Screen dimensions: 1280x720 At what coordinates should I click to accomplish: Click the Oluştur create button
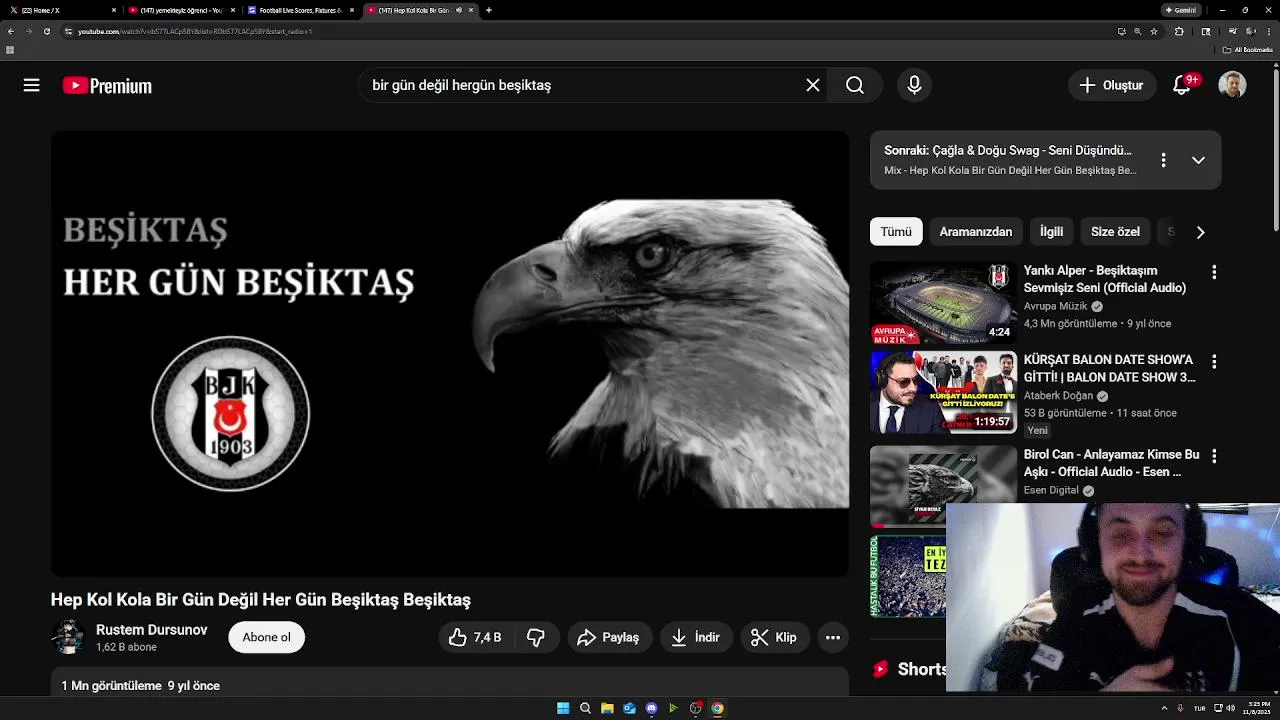[x=1111, y=86]
